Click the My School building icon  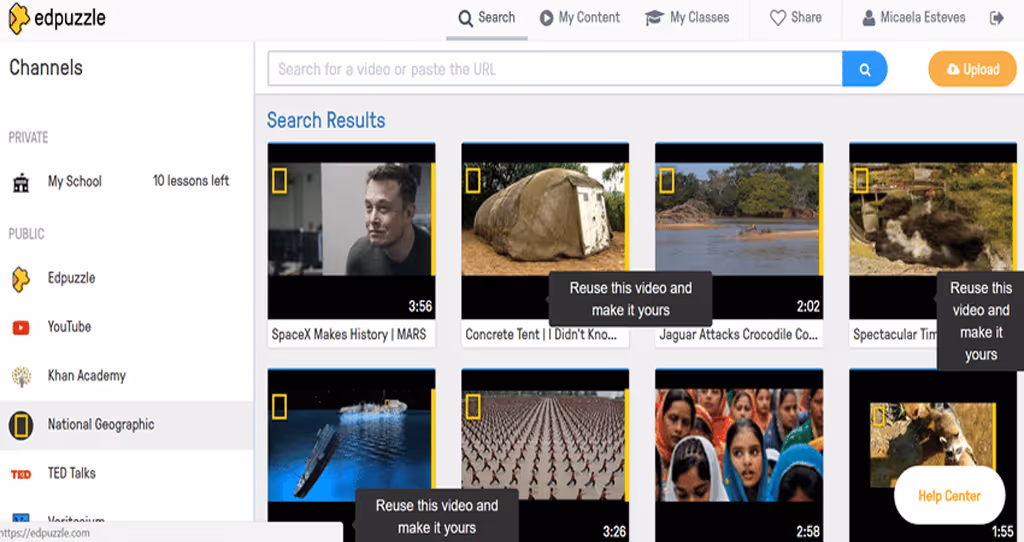[x=21, y=183]
